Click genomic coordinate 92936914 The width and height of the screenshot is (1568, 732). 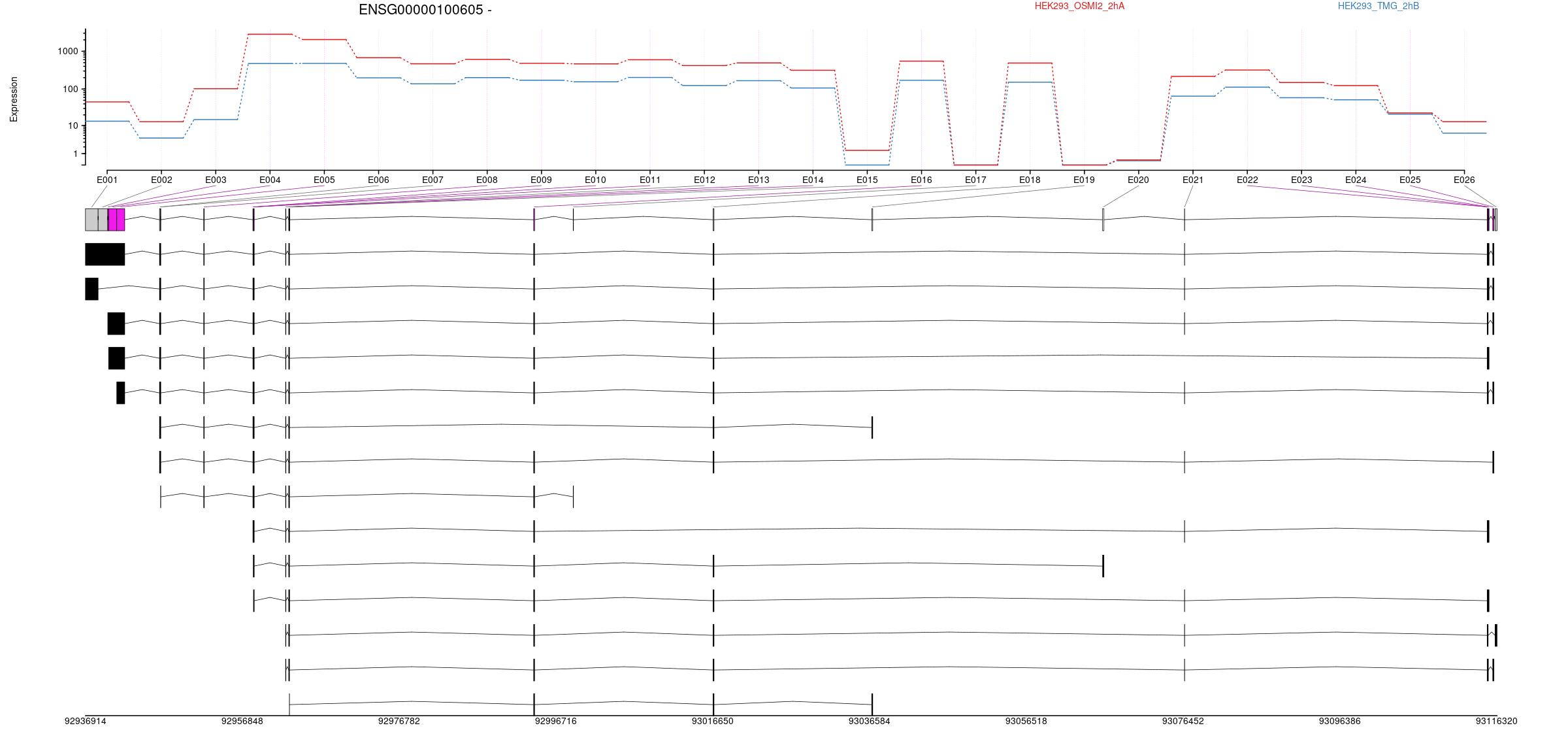click(85, 722)
